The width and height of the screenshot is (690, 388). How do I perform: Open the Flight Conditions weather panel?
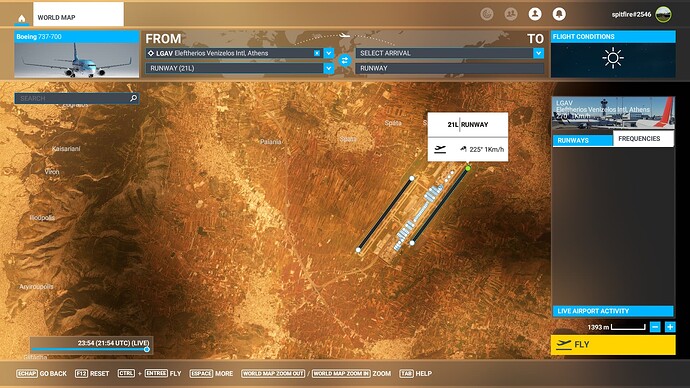click(613, 55)
